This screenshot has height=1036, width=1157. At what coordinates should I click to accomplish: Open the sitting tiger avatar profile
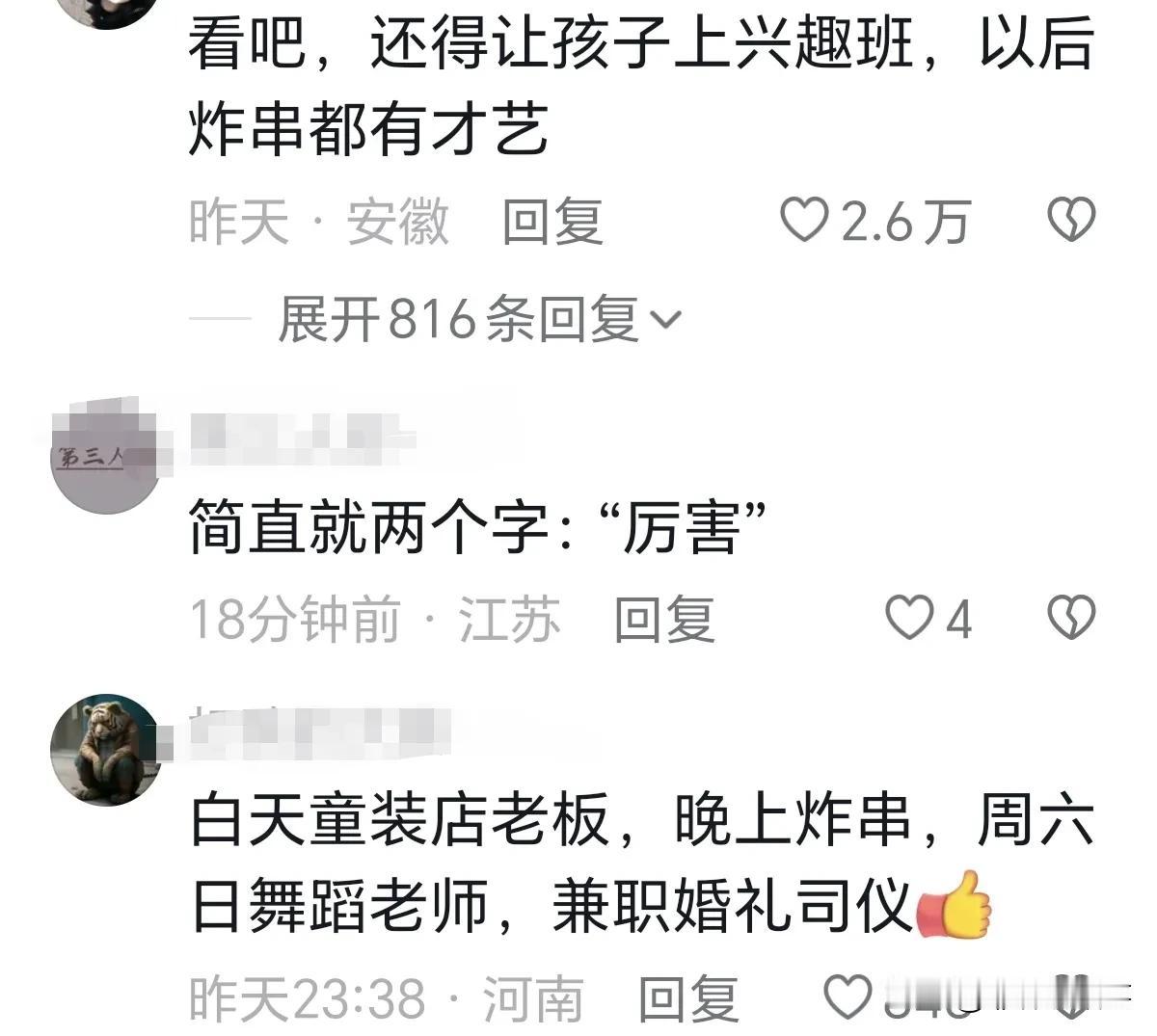coord(104,748)
